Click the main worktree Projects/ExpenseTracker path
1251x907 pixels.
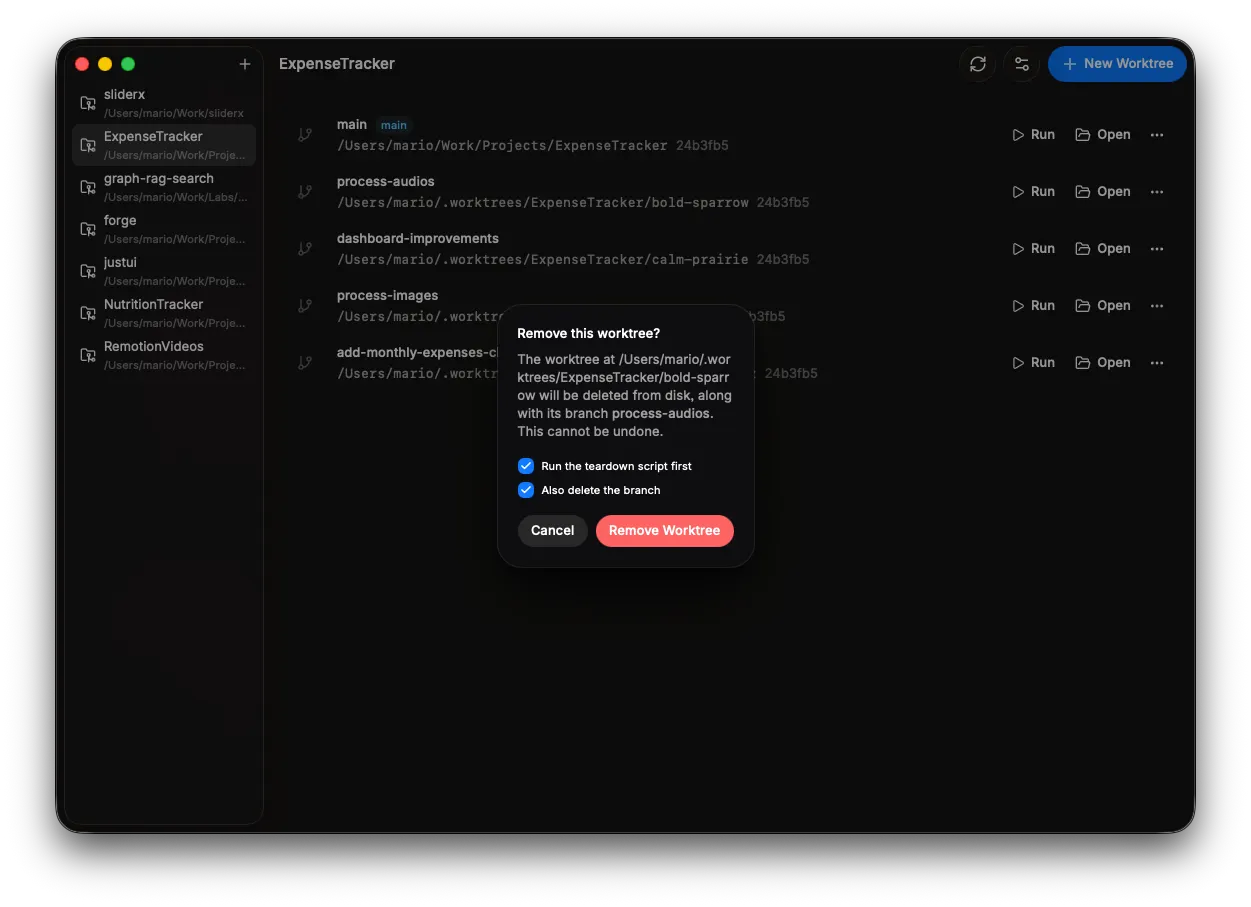pos(502,146)
